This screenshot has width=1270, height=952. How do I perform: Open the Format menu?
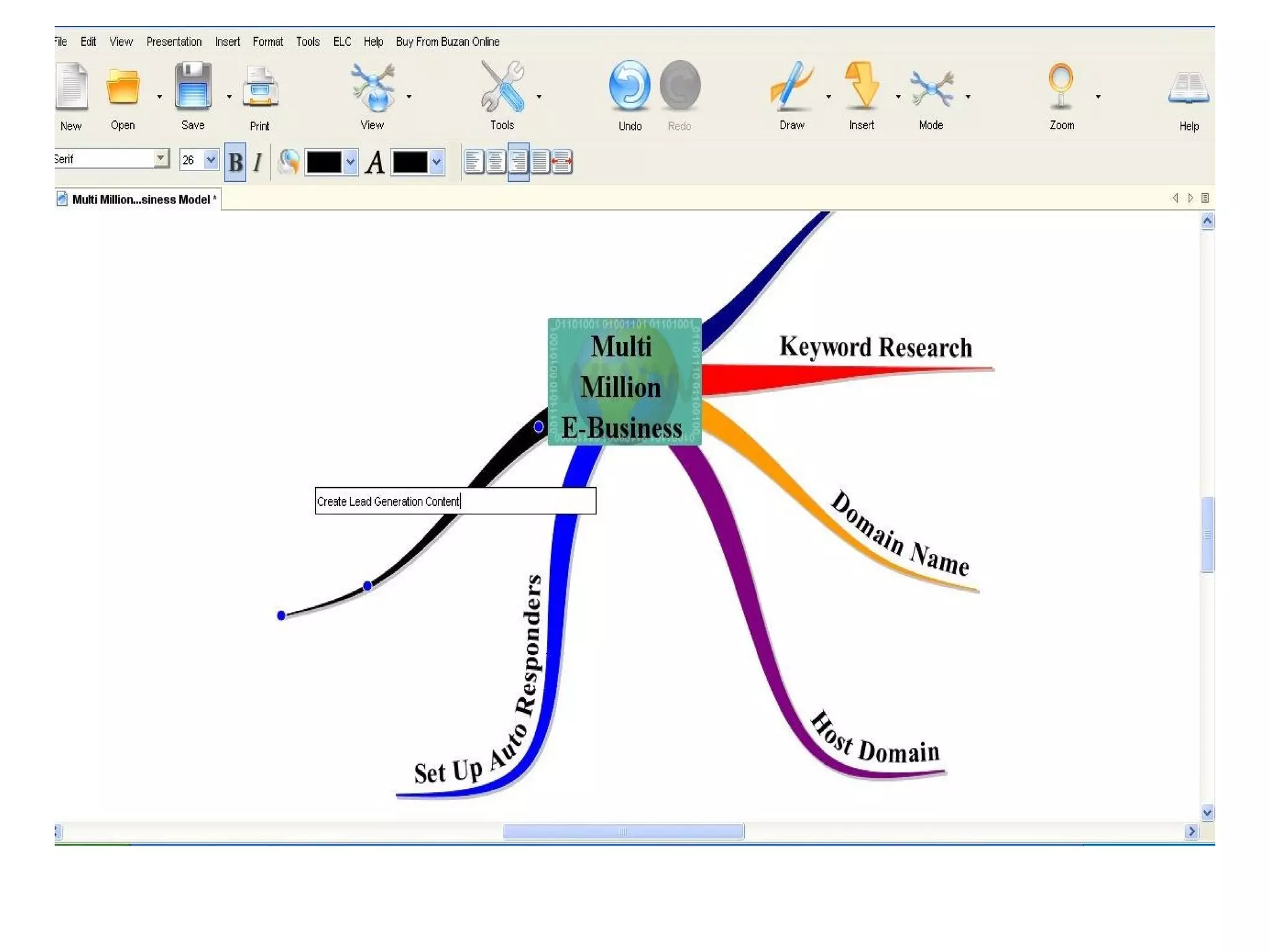[x=267, y=42]
